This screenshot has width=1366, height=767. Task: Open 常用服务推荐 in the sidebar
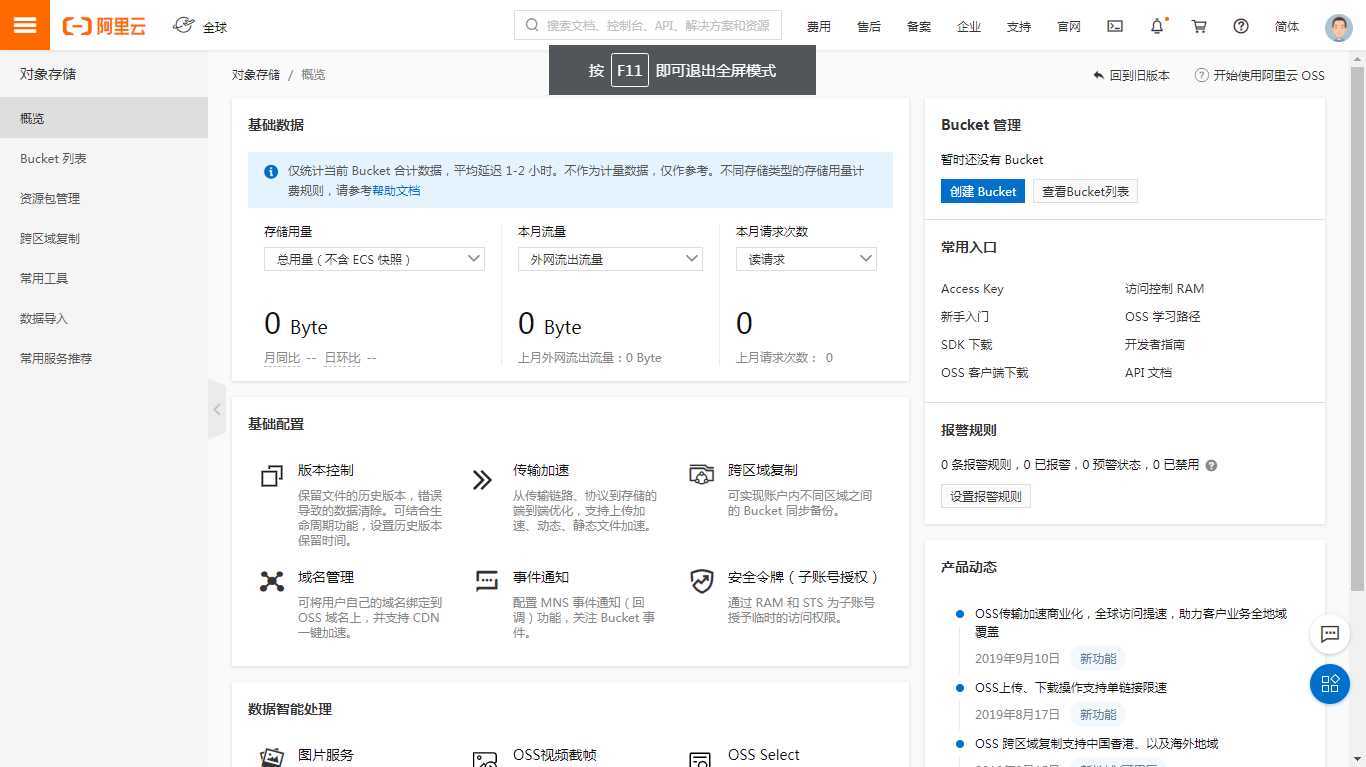click(x=104, y=358)
